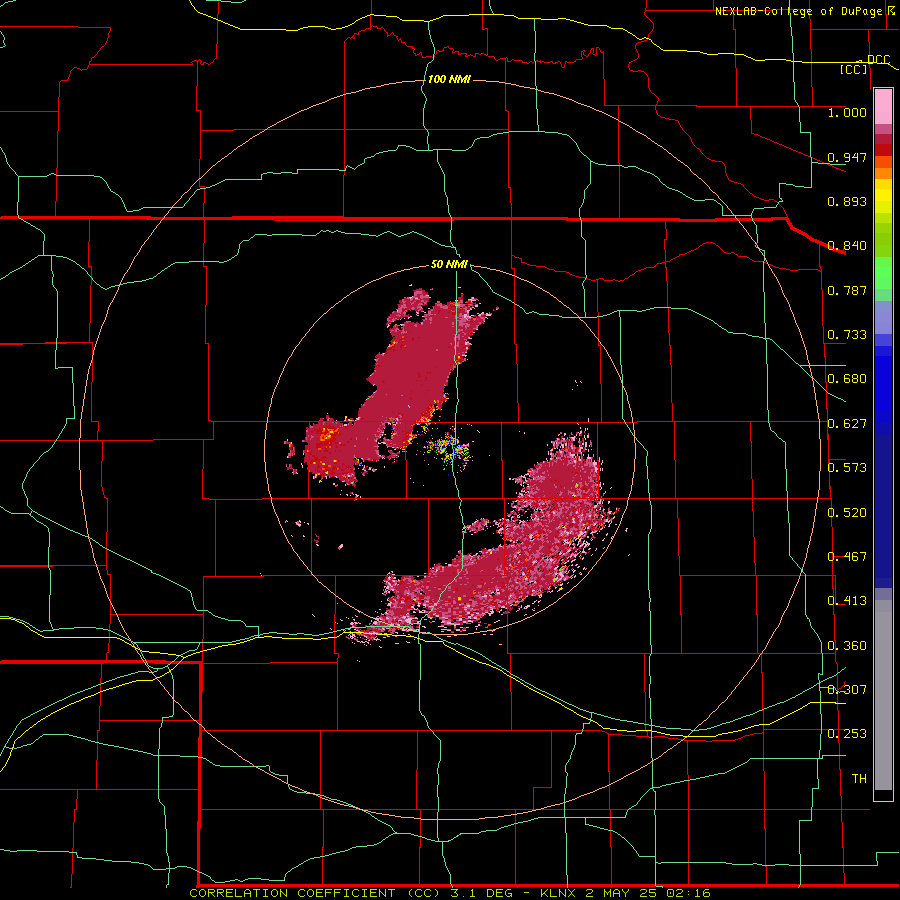Image resolution: width=900 pixels, height=900 pixels.
Task: Click the 50 NMI range ring label
Action: [x=449, y=264]
